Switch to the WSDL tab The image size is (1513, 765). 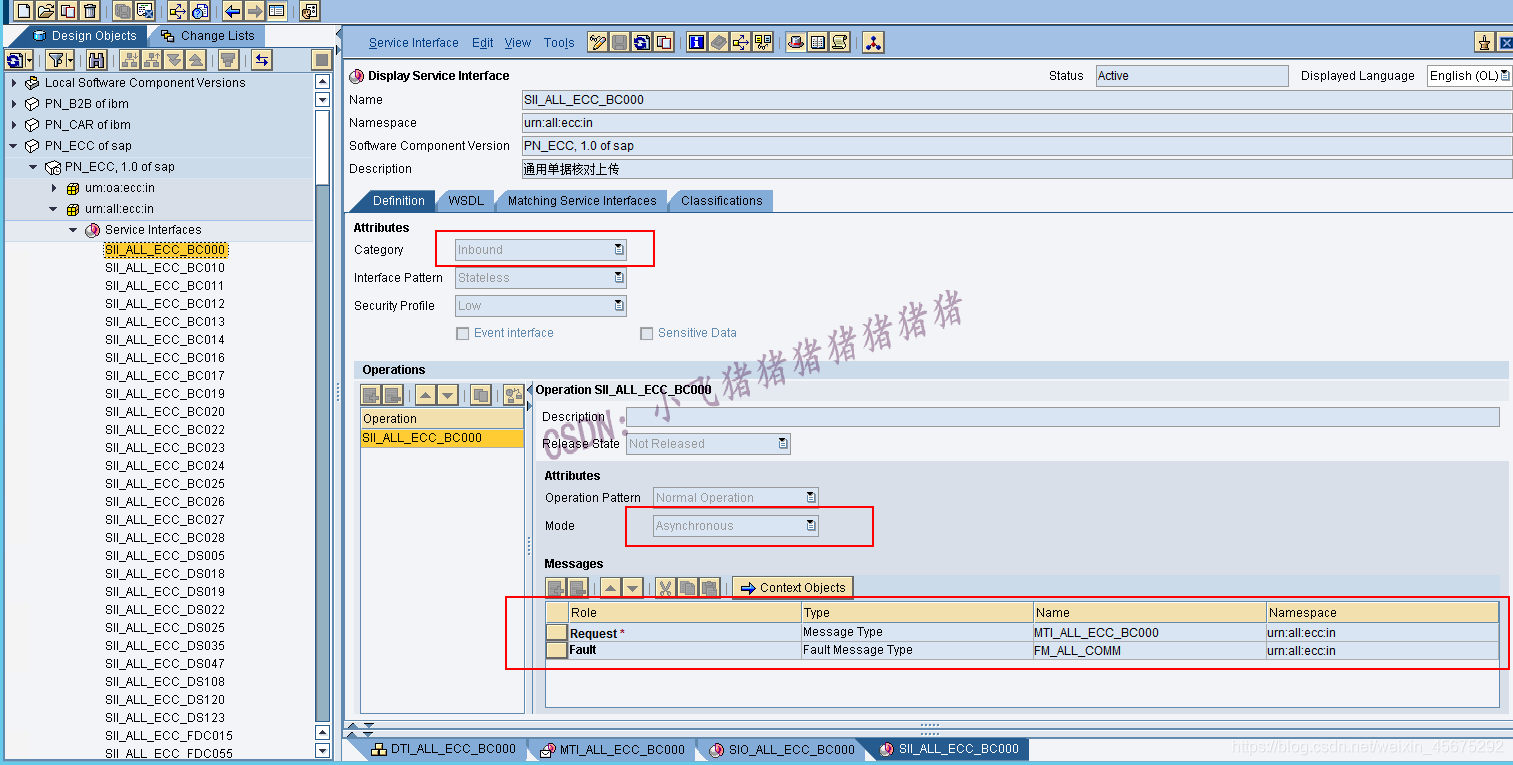click(x=466, y=201)
